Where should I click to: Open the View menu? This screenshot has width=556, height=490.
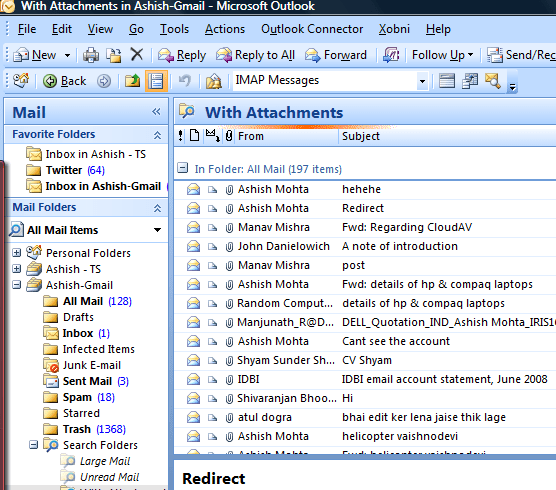[x=100, y=29]
